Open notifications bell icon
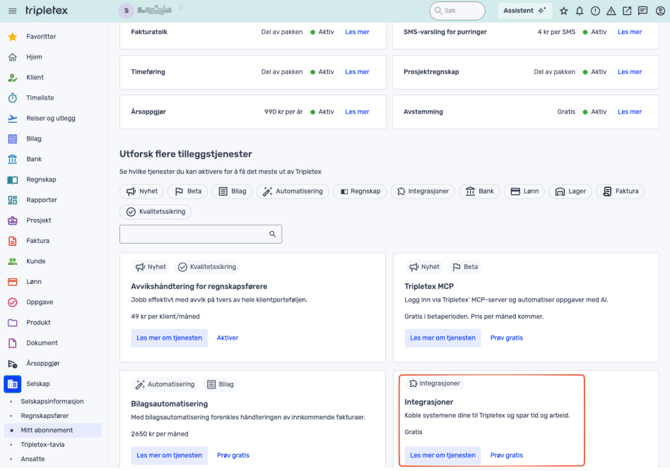670x471 pixels. point(579,11)
